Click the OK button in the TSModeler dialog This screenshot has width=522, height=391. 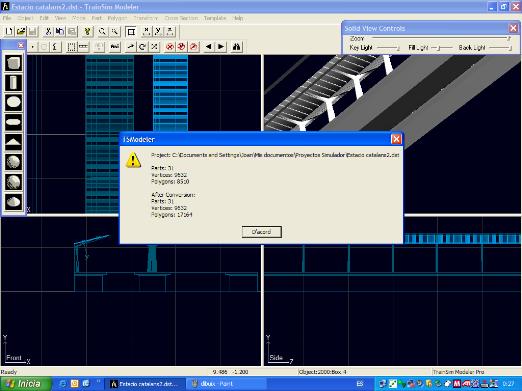(262, 232)
